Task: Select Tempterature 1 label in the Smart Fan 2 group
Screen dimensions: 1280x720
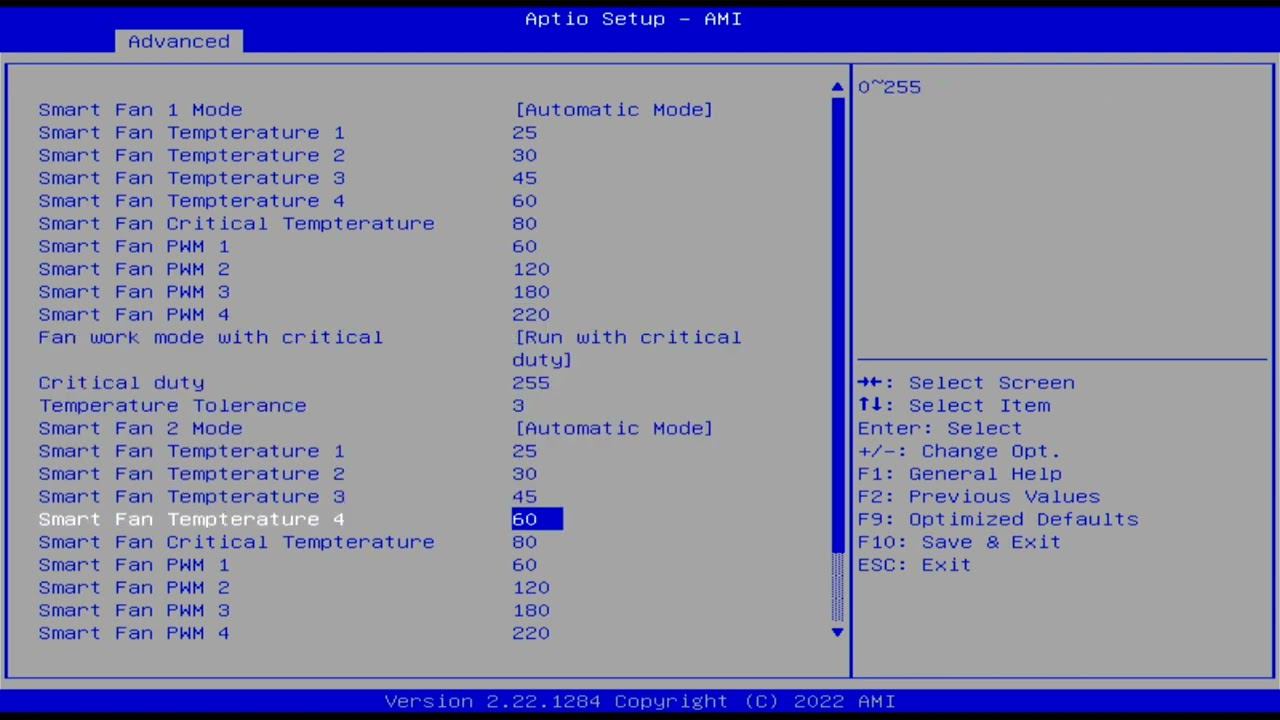Action: (x=191, y=451)
